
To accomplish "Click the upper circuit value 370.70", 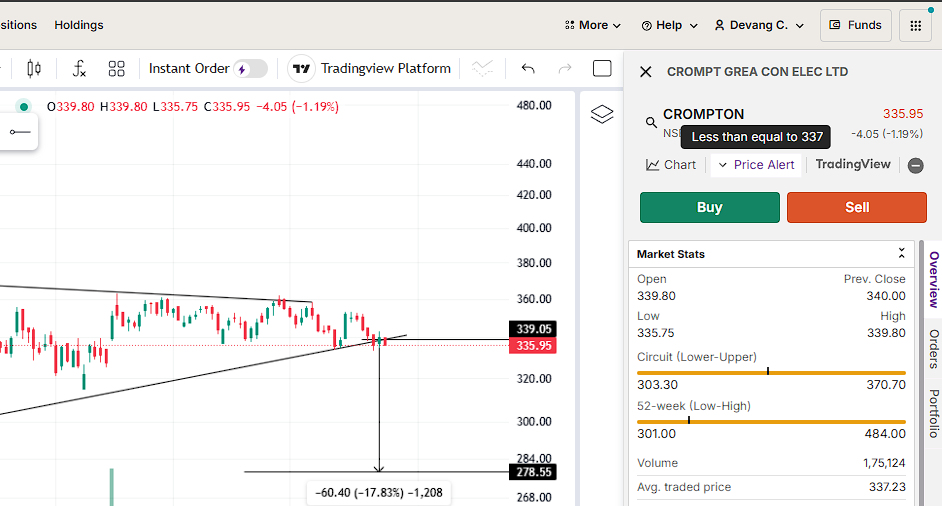I will point(886,385).
